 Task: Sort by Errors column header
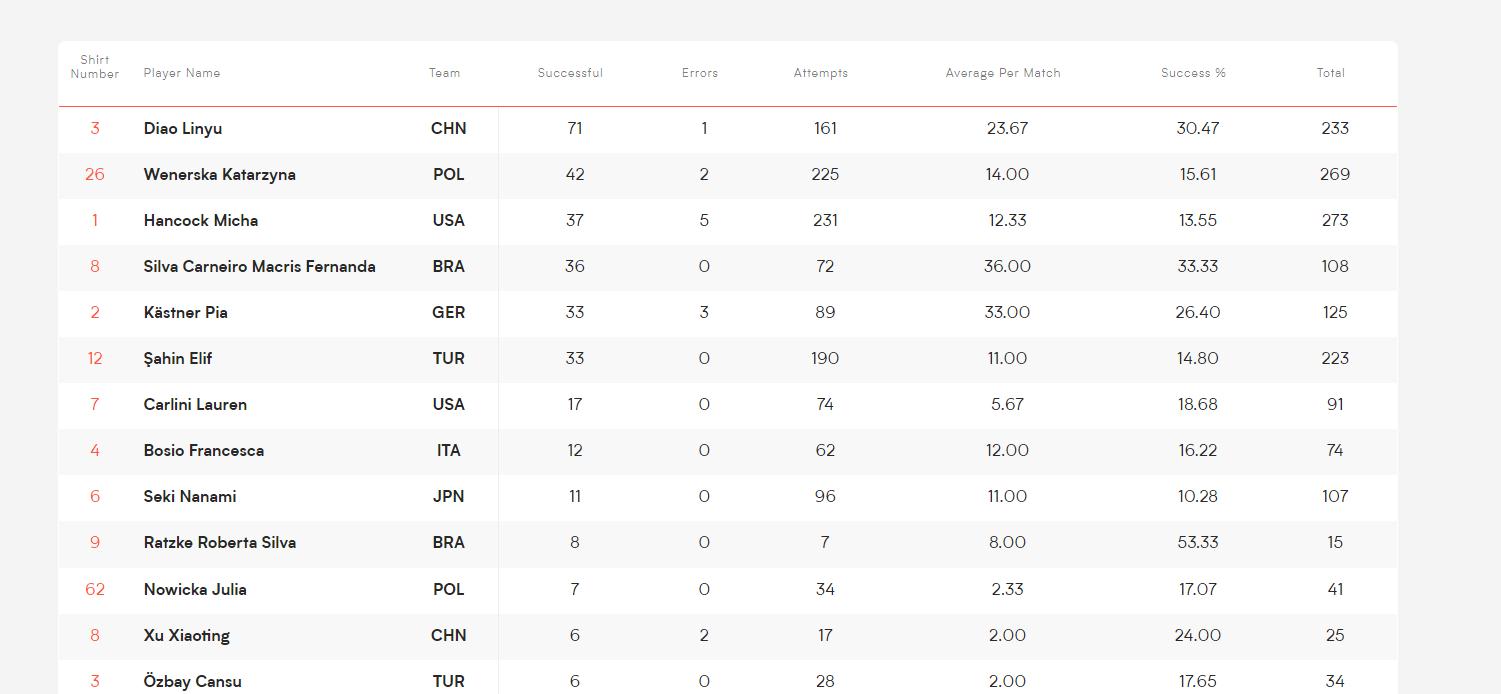700,73
